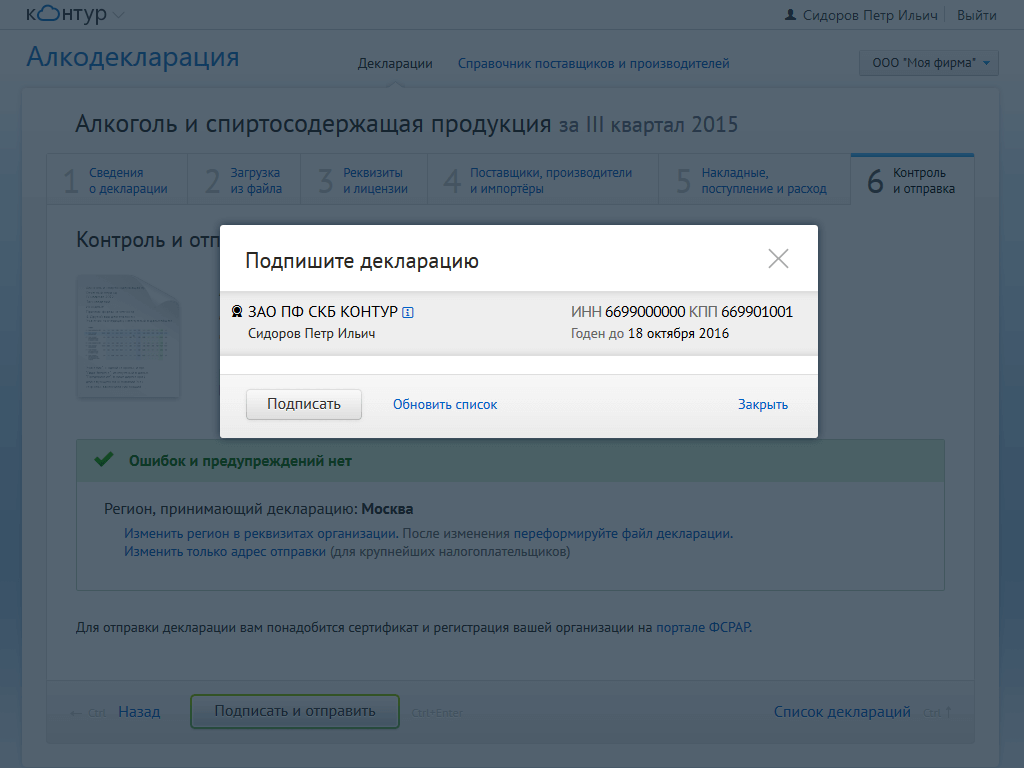Click the Подписать button in the dialog
The width and height of the screenshot is (1024, 768).
(304, 404)
